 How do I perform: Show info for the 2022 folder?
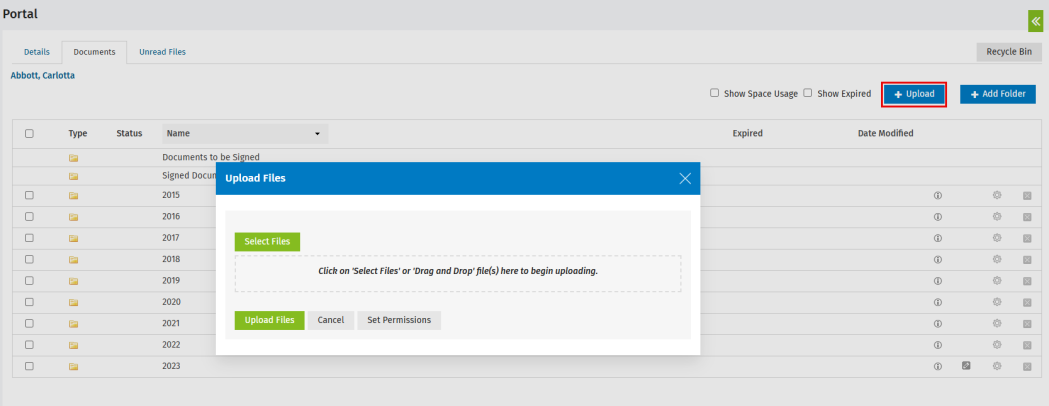click(x=937, y=345)
